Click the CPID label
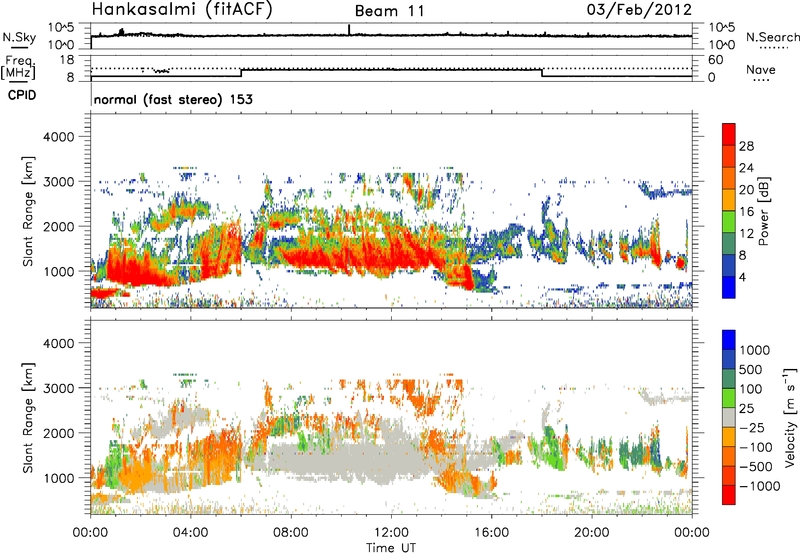This screenshot has height=554, width=800. point(22,95)
